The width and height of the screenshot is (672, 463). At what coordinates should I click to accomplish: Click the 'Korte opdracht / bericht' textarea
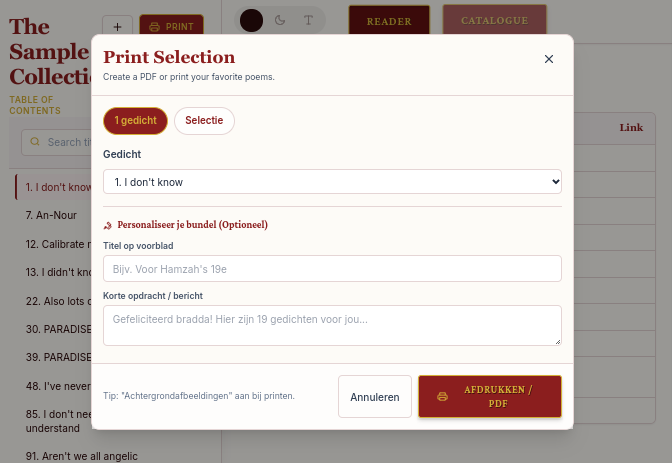pyautogui.click(x=332, y=325)
